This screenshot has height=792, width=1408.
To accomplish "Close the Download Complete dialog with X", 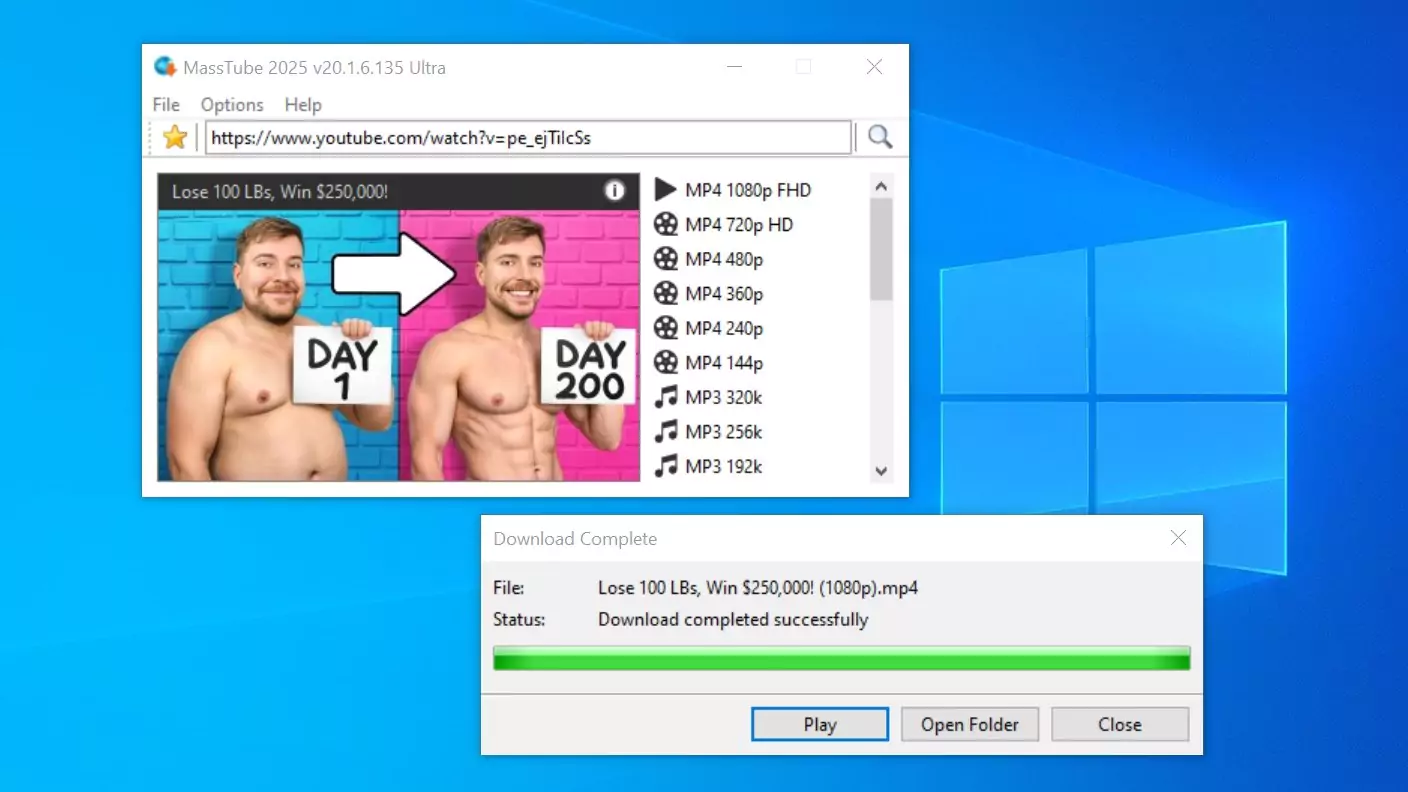I will click(x=1179, y=538).
